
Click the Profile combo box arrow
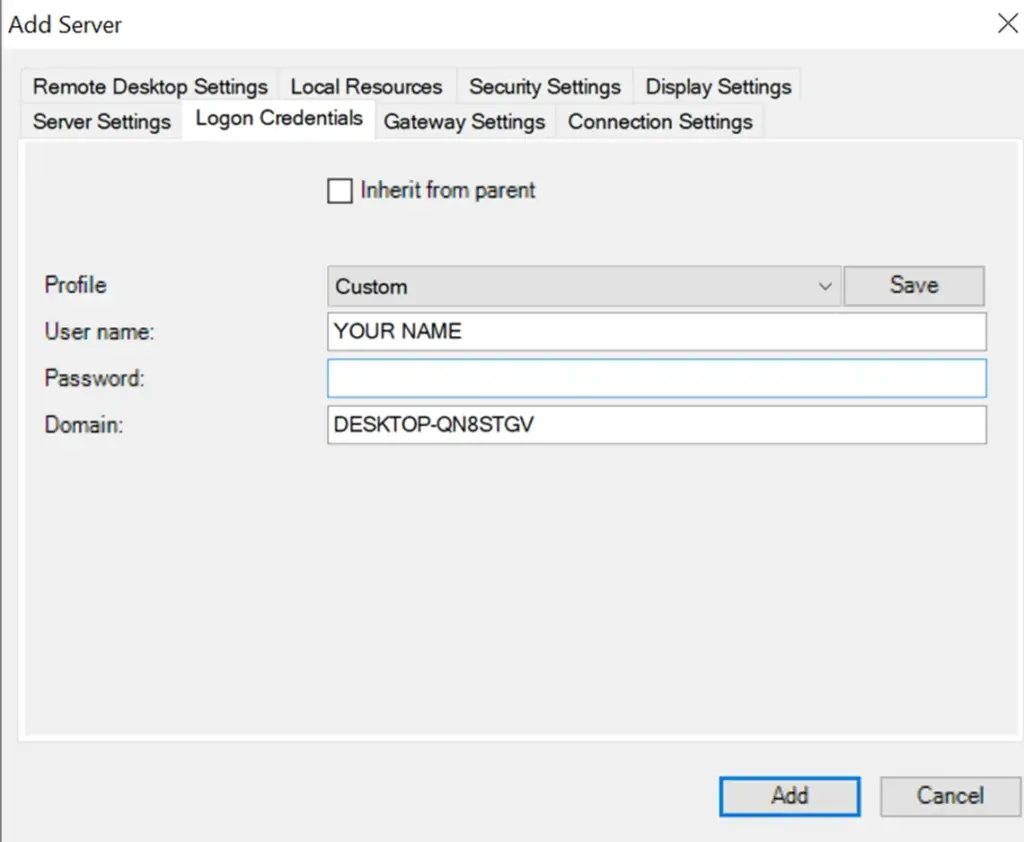click(x=826, y=285)
